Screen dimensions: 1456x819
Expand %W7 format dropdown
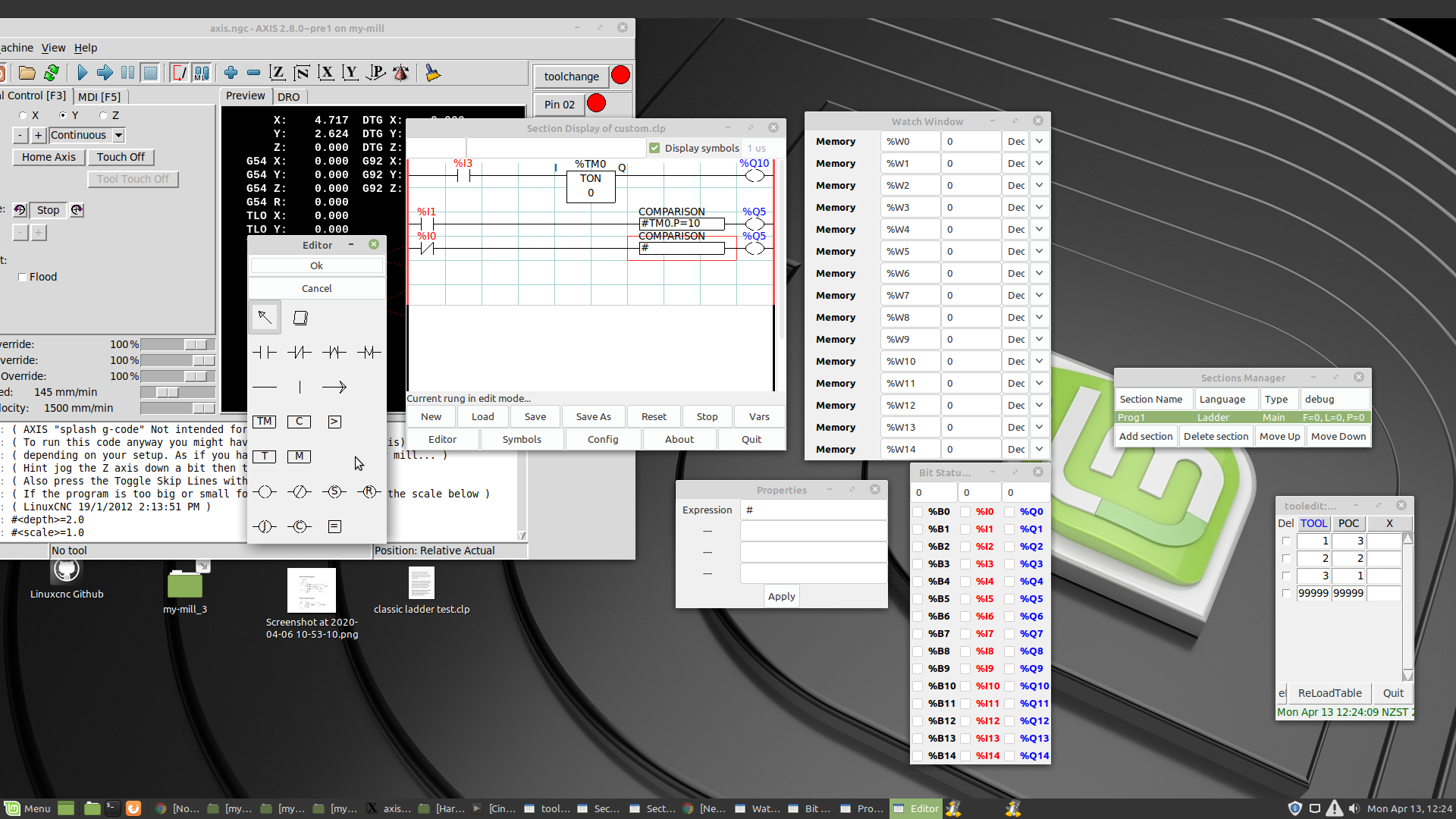1039,295
